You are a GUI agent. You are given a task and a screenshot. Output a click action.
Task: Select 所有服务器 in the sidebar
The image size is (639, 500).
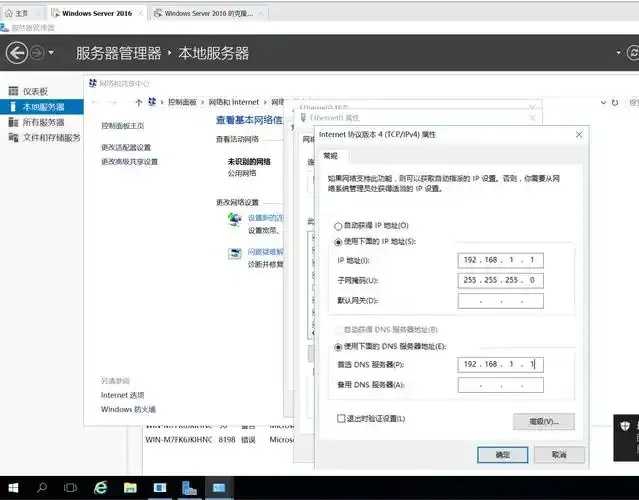(43, 122)
